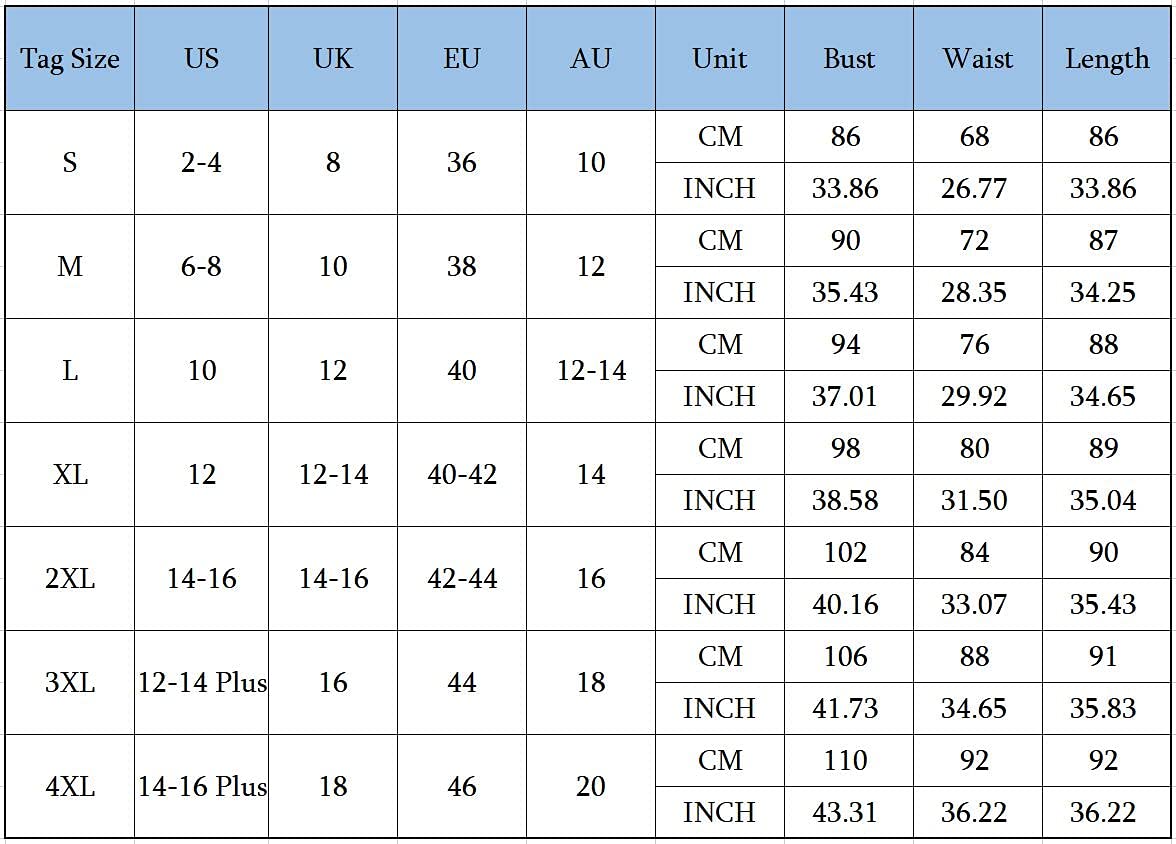Image resolution: width=1176 pixels, height=844 pixels.
Task: Click the EU column header
Action: click(462, 59)
